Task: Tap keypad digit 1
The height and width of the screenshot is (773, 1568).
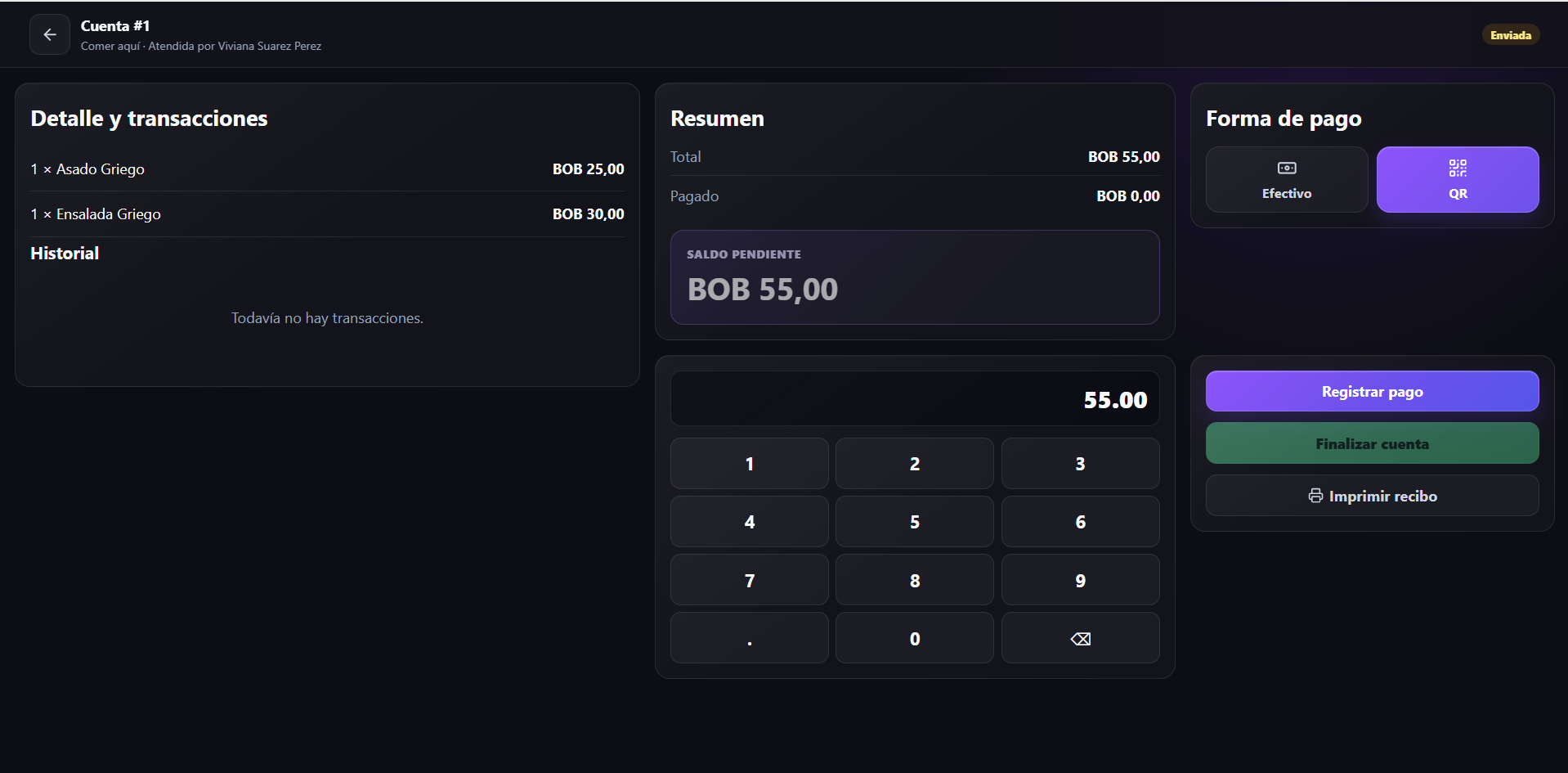Action: coord(749,464)
